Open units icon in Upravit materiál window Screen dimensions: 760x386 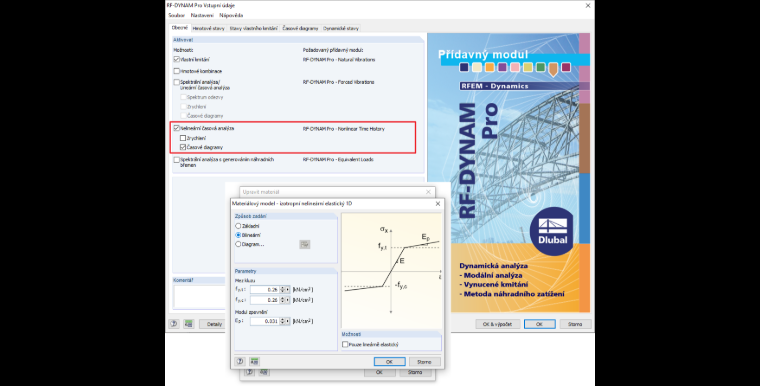(263, 372)
